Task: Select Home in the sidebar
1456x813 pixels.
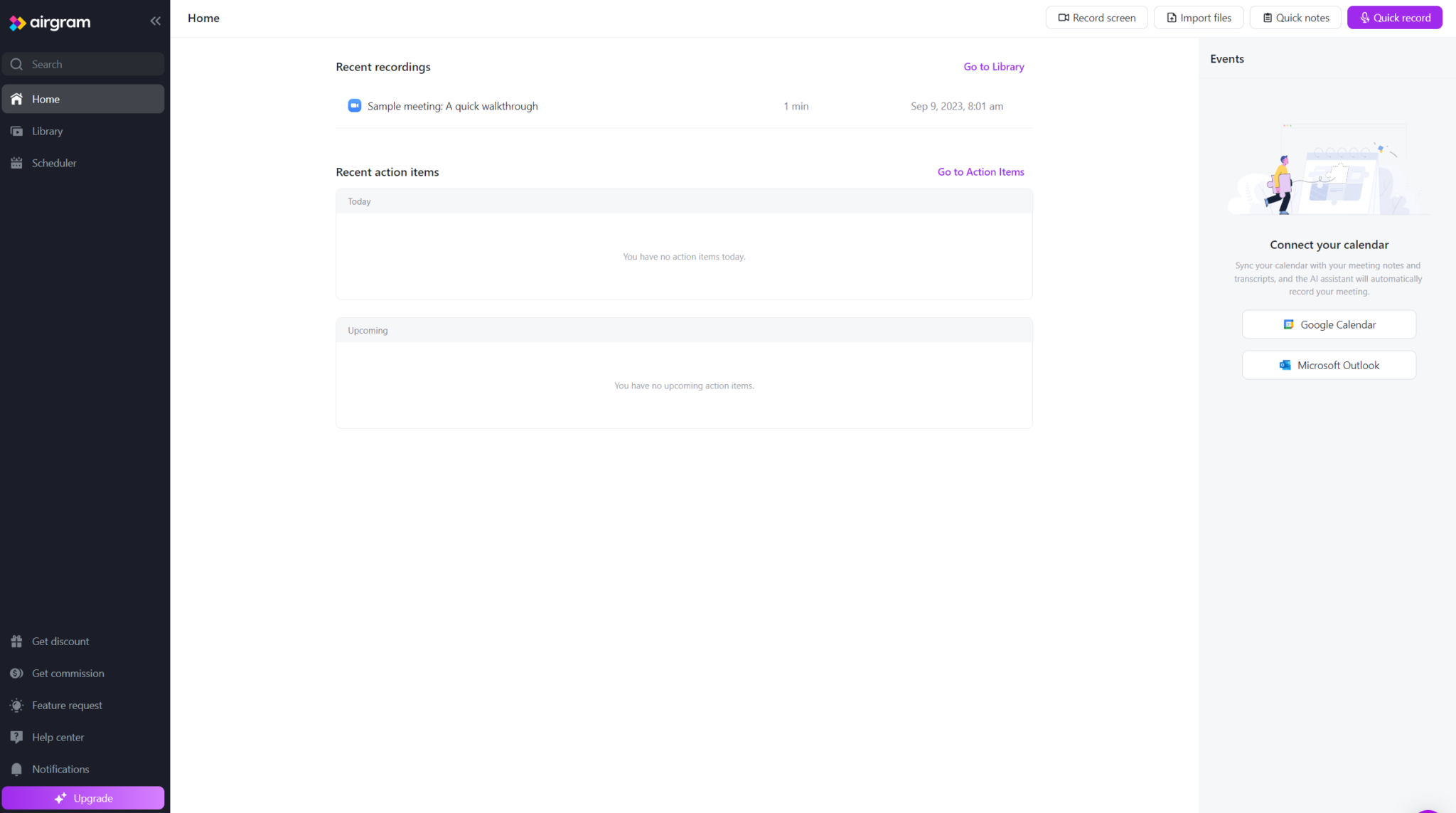Action: [x=45, y=99]
